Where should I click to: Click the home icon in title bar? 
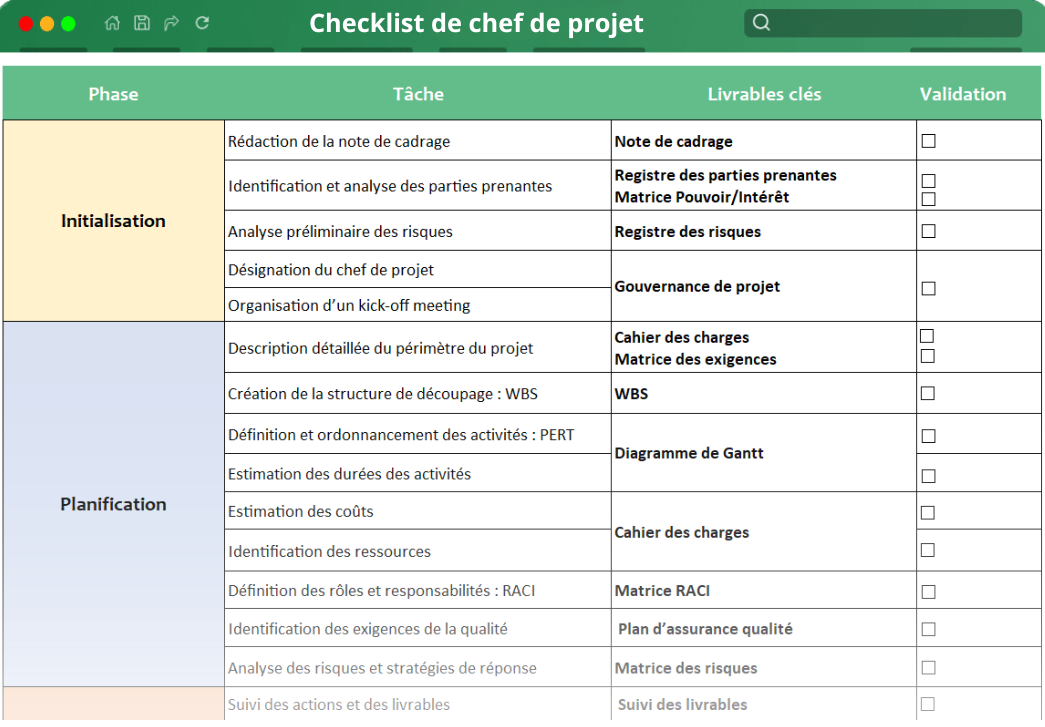pyautogui.click(x=112, y=23)
